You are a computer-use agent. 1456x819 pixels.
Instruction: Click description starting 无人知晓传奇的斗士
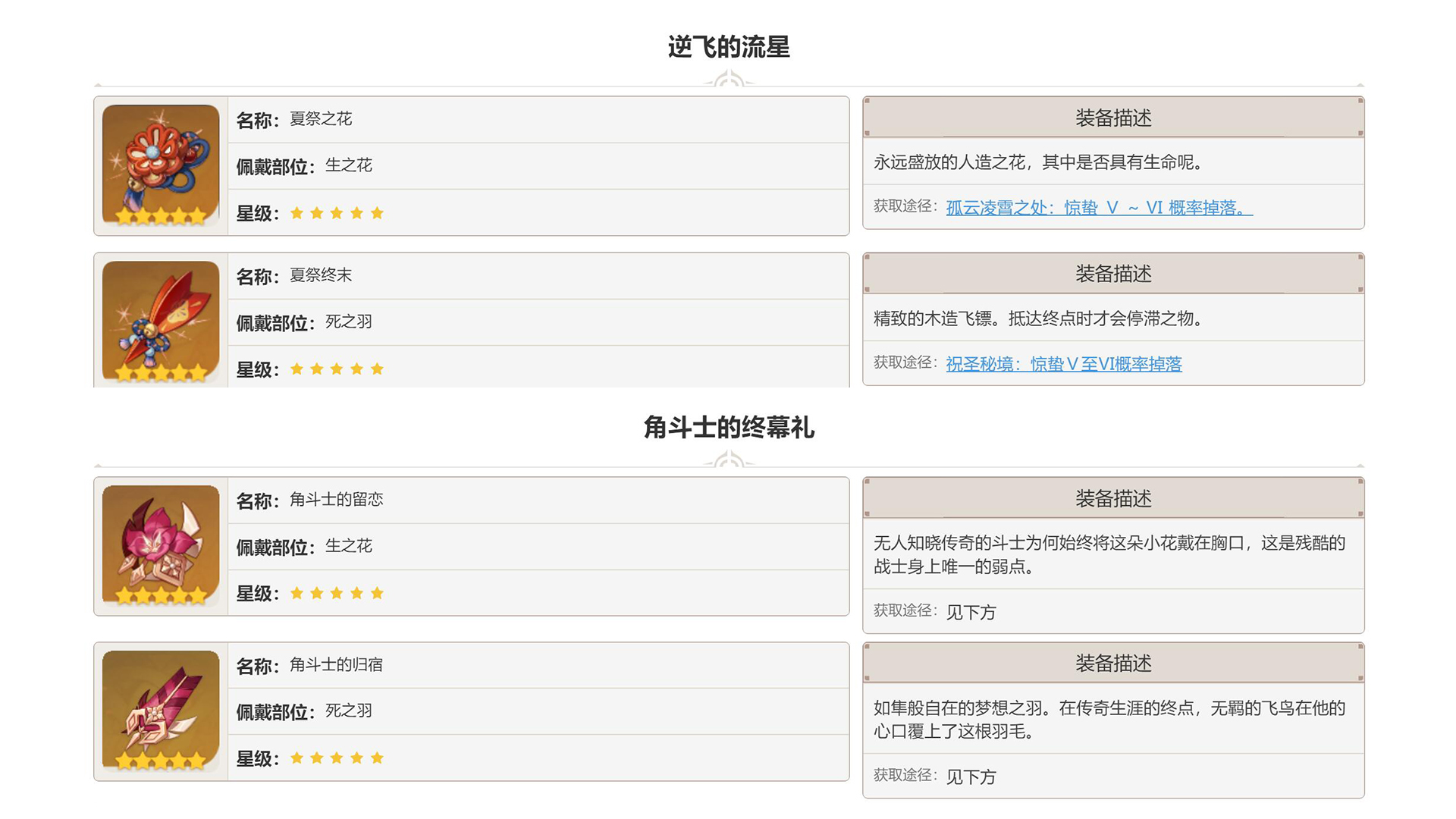(x=1109, y=554)
